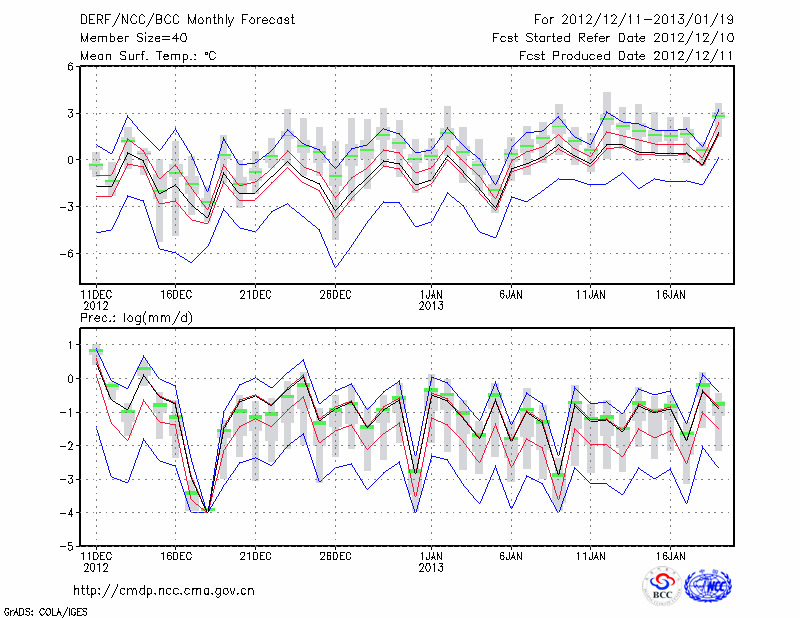Image resolution: width=800 pixels, height=618 pixels.
Task: Click 11JAN tick on precipitation chart axis
Action: coord(591,554)
